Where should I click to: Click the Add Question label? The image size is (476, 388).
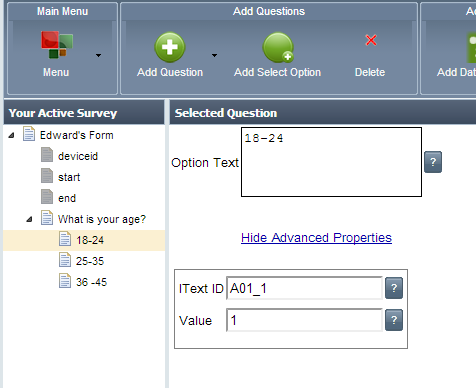pos(170,72)
